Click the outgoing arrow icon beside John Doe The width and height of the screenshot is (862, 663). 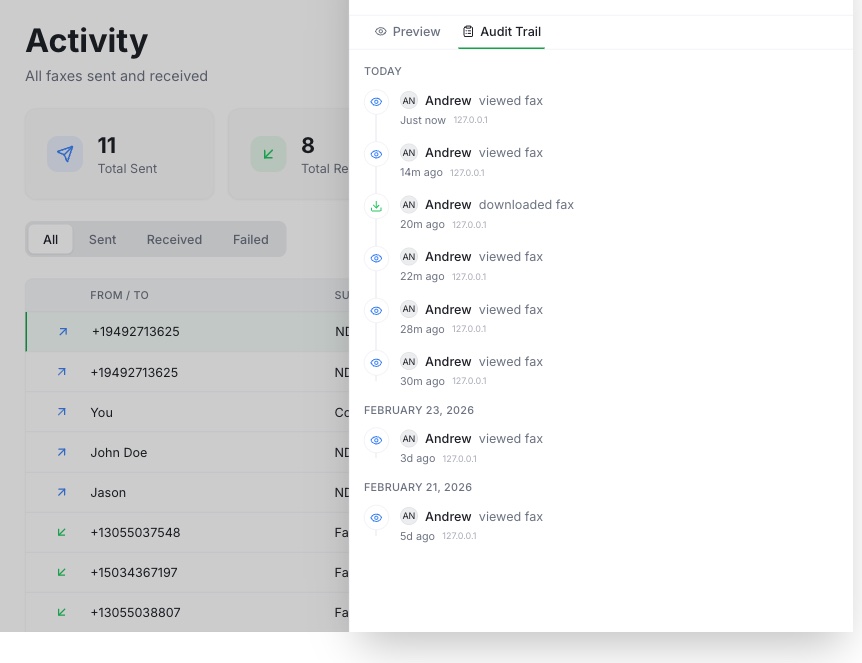(62, 452)
